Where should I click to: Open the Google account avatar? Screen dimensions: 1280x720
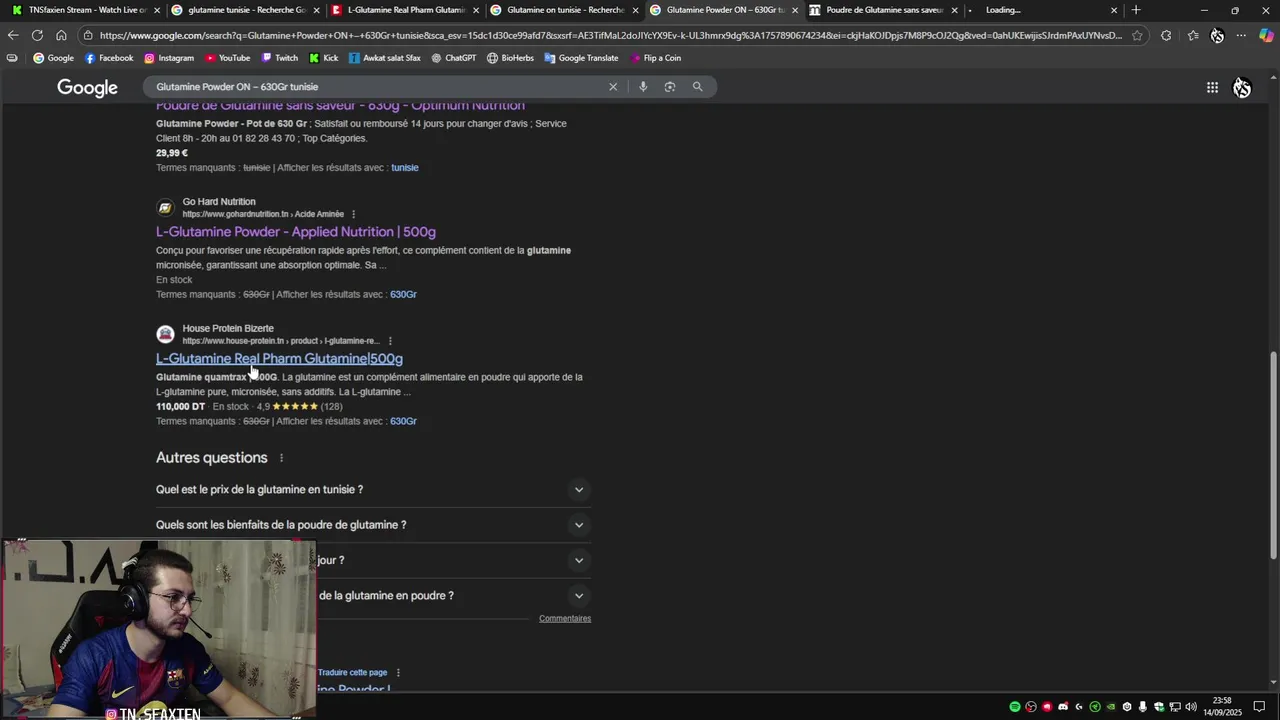click(1242, 88)
